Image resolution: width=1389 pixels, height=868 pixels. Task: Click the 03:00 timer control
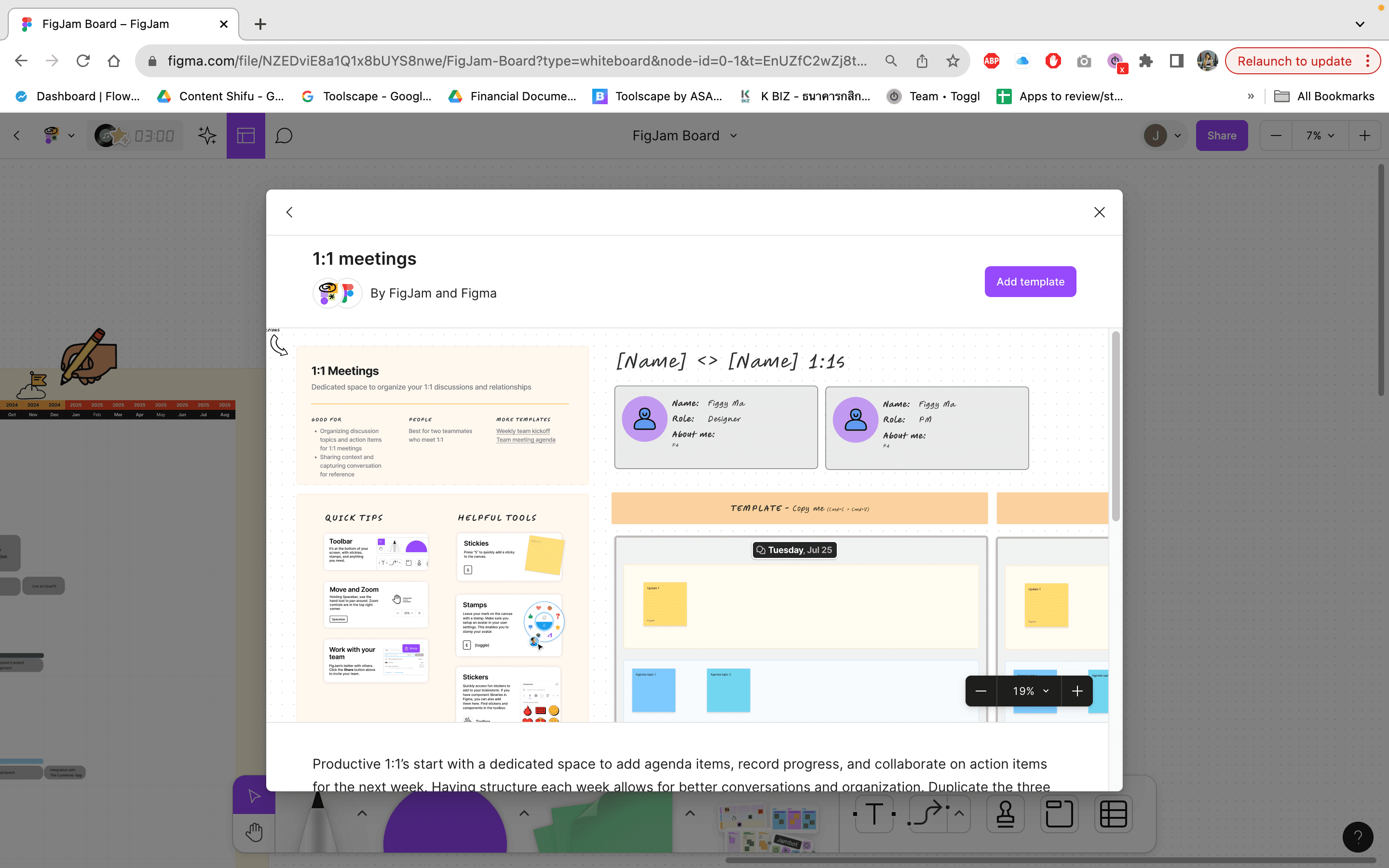click(x=154, y=136)
